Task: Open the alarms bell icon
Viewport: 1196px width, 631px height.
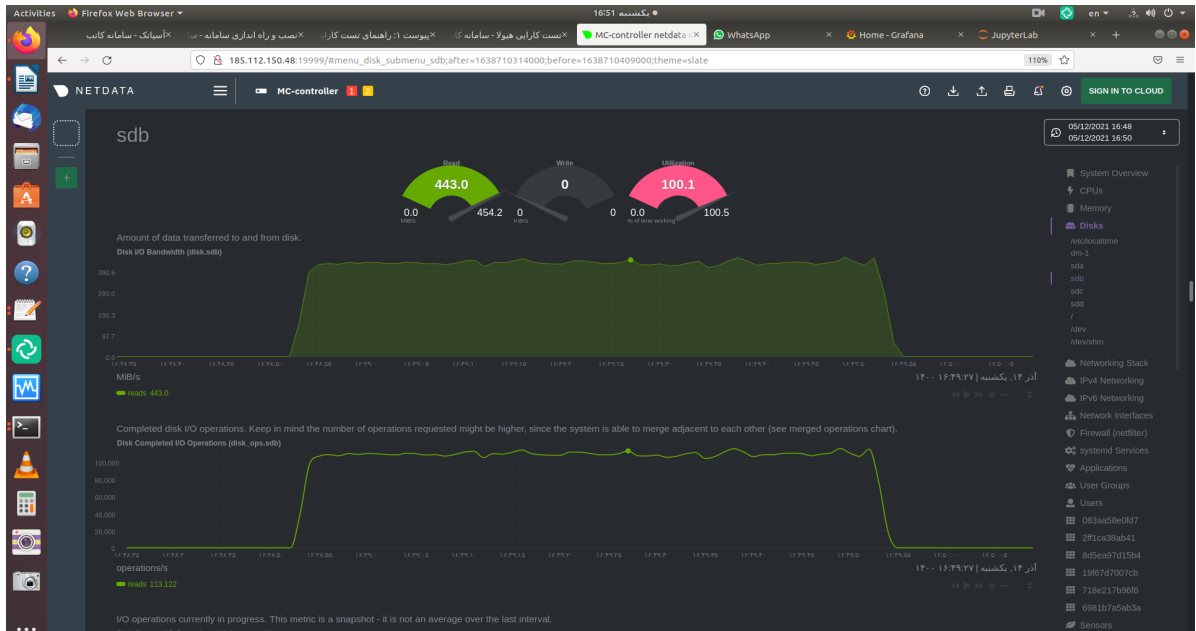Action: click(1038, 91)
